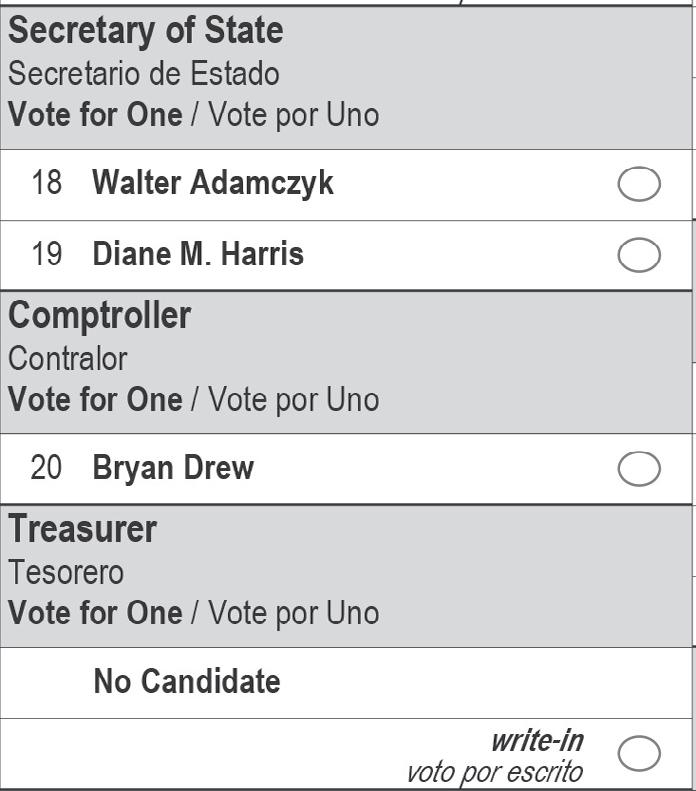The image size is (696, 791).
Task: Fill the oval for Walter Adamczyk
Action: 639,184
